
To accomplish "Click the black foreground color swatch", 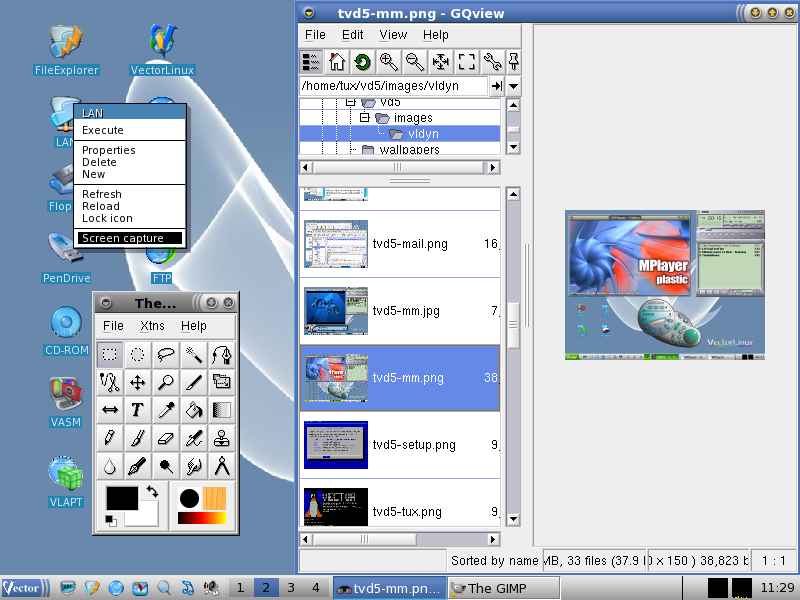I will [x=120, y=498].
